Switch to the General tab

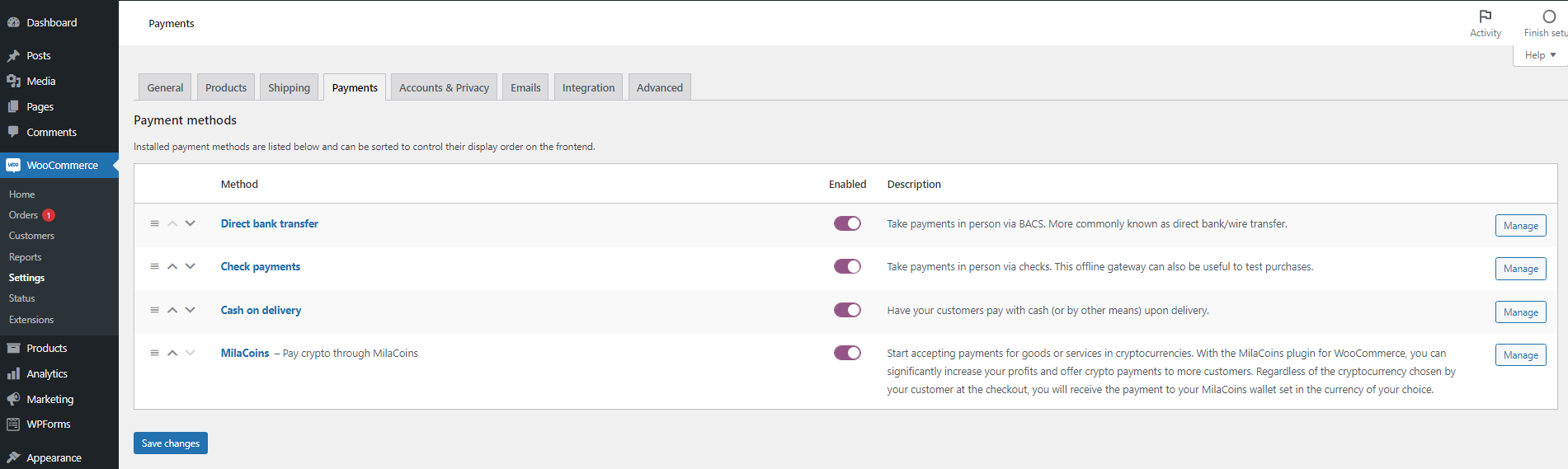(165, 87)
